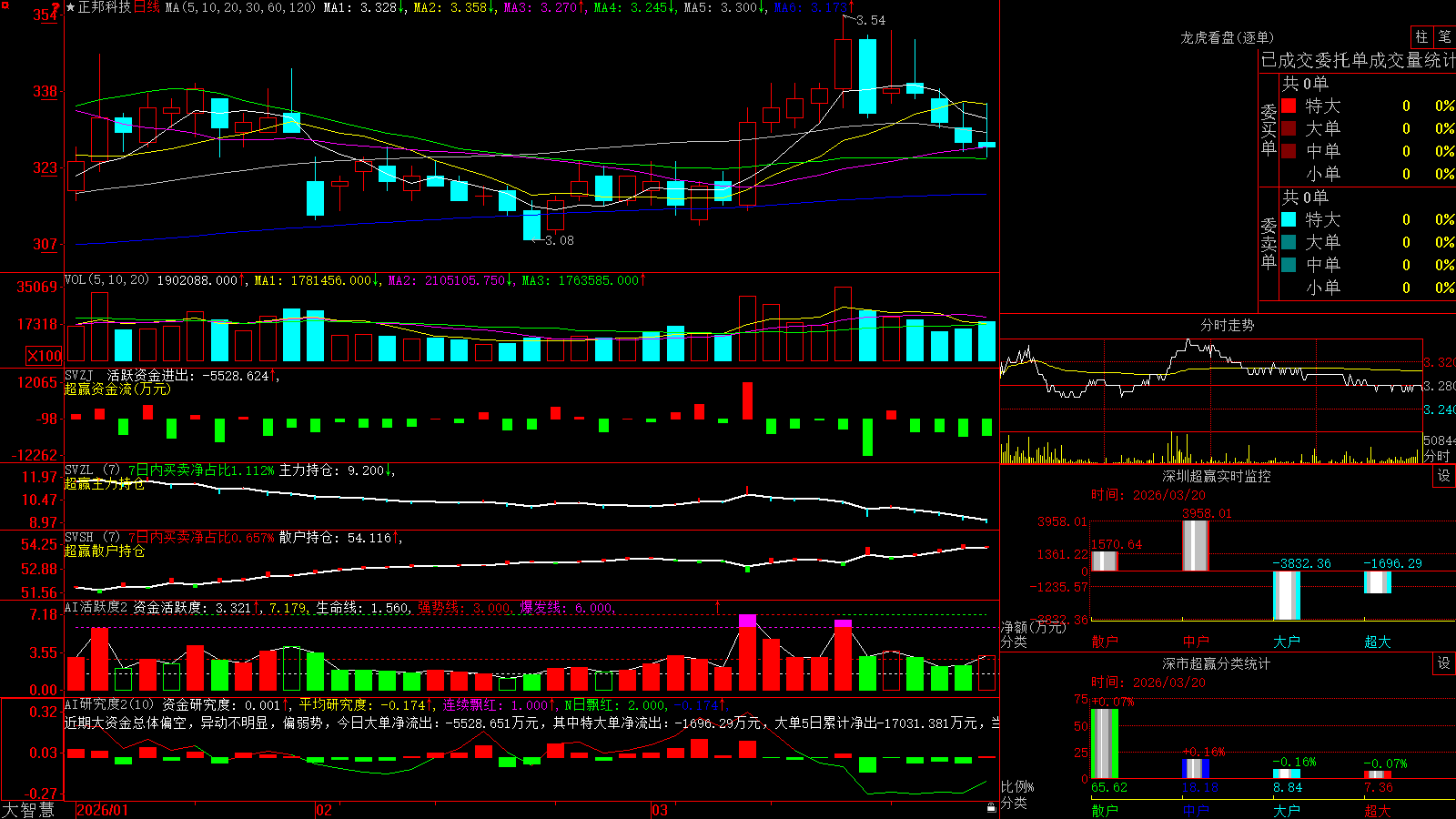Click the 已成交委托单成交量统计 header
Image resolution: width=1456 pixels, height=819 pixels.
click(1358, 60)
